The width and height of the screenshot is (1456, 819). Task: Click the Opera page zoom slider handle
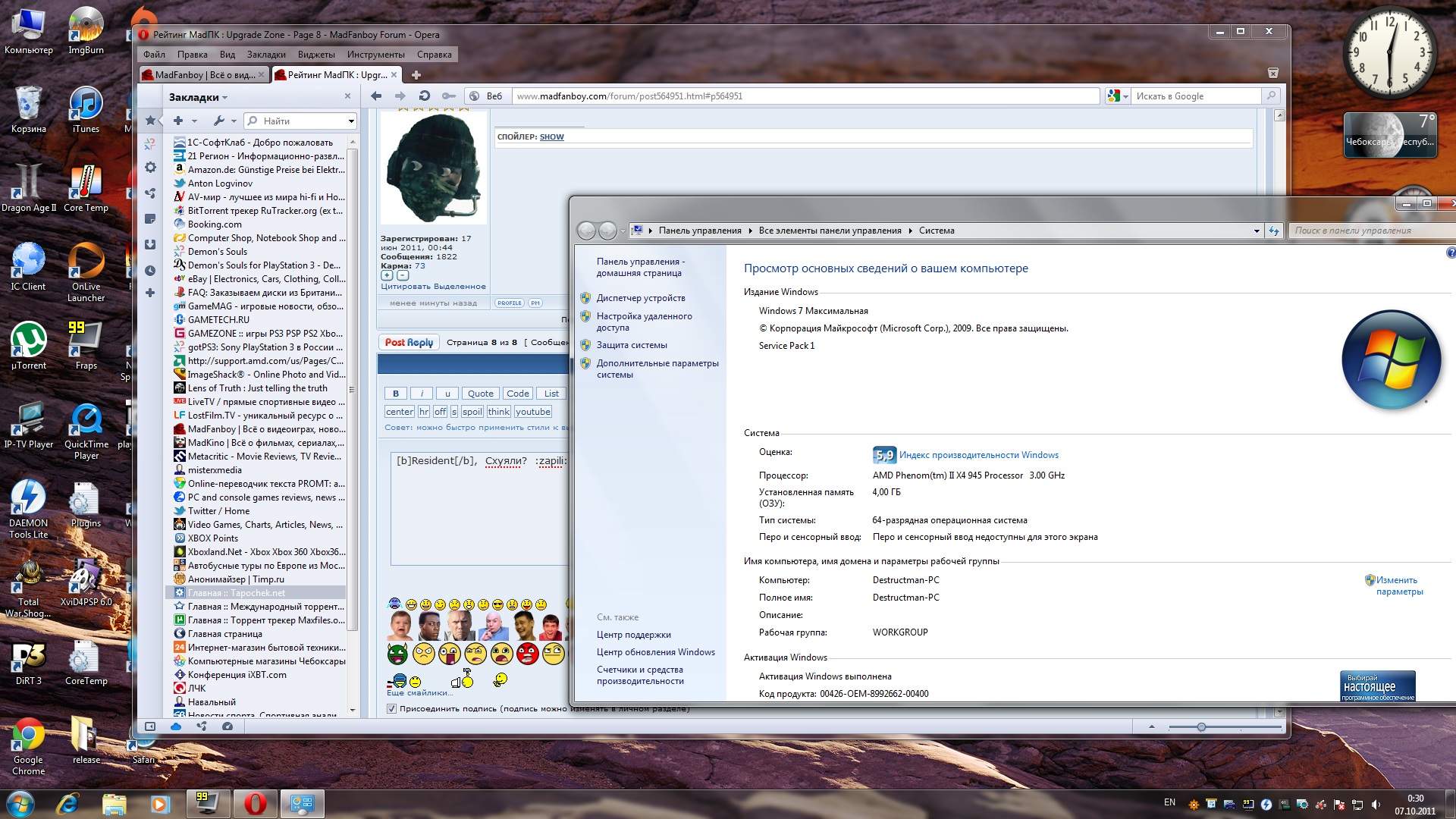[x=1201, y=727]
